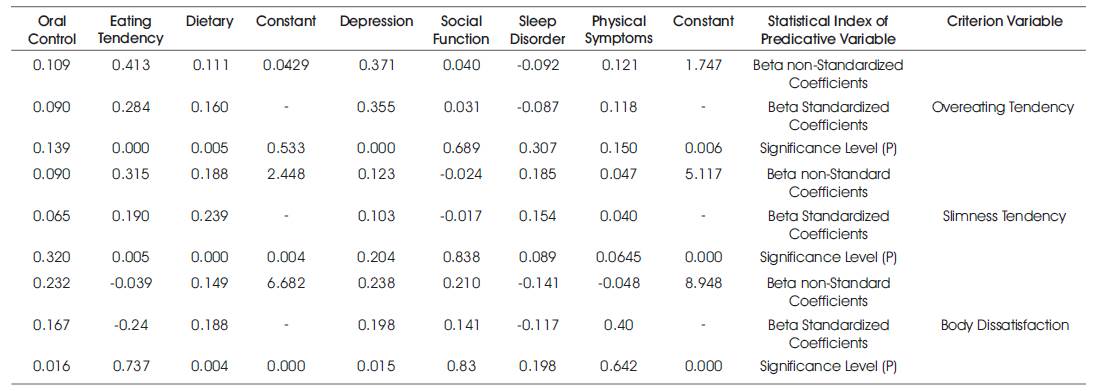
Task: Select Statistical Index of Predicative Variable header
Action: (828, 29)
